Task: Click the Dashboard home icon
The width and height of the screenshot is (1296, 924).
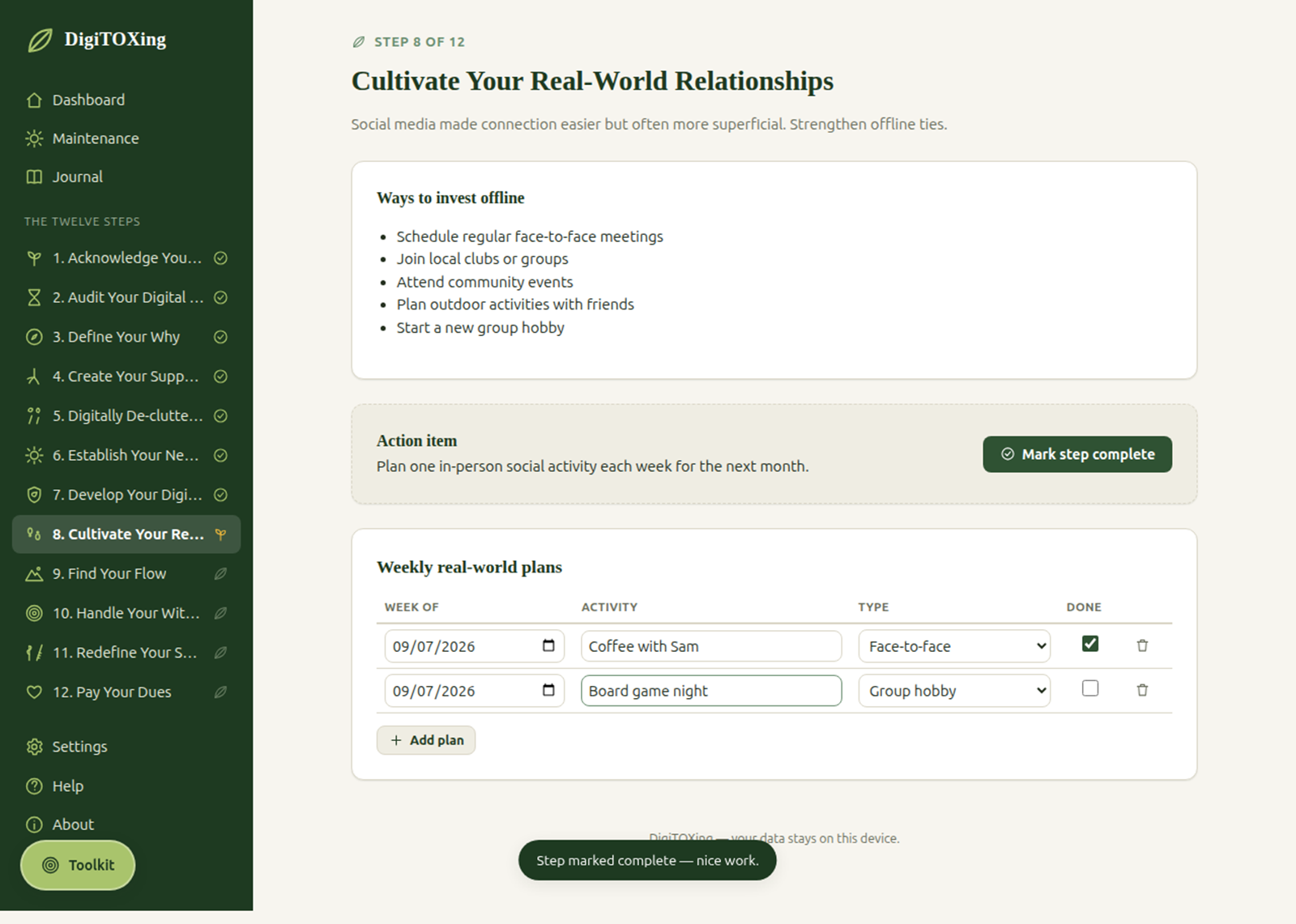Action: (x=34, y=100)
